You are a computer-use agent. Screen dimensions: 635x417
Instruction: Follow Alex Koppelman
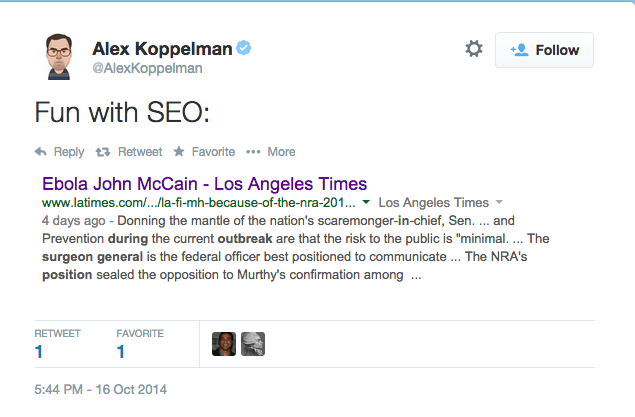tap(544, 50)
